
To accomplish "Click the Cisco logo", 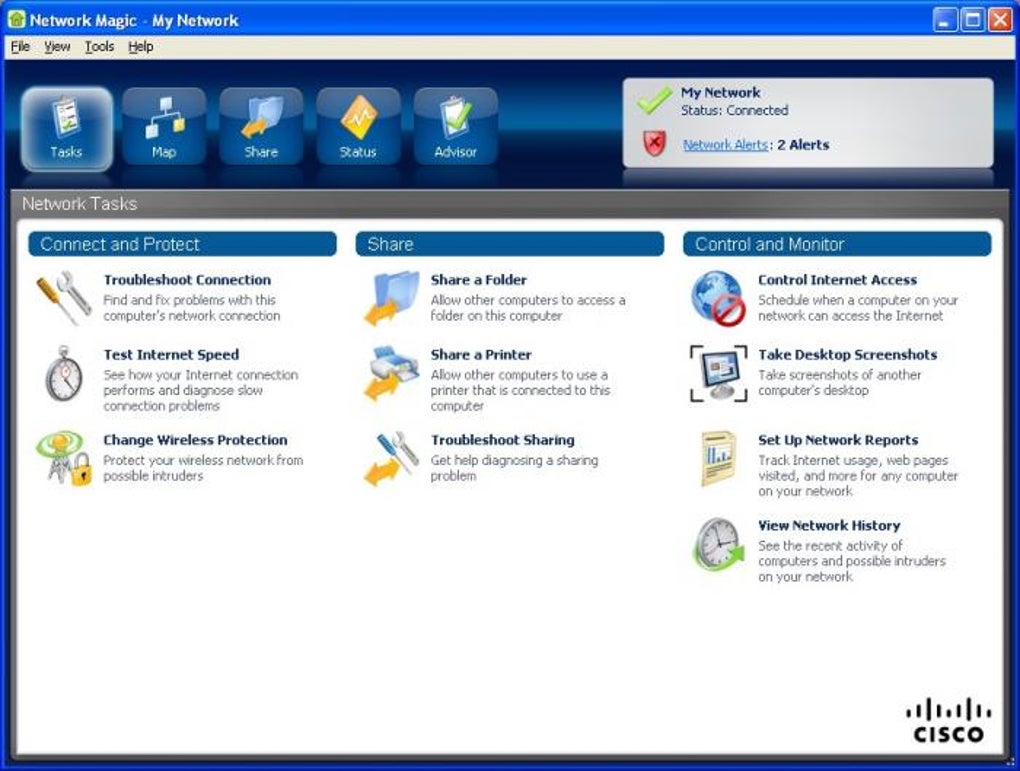I will point(948,720).
